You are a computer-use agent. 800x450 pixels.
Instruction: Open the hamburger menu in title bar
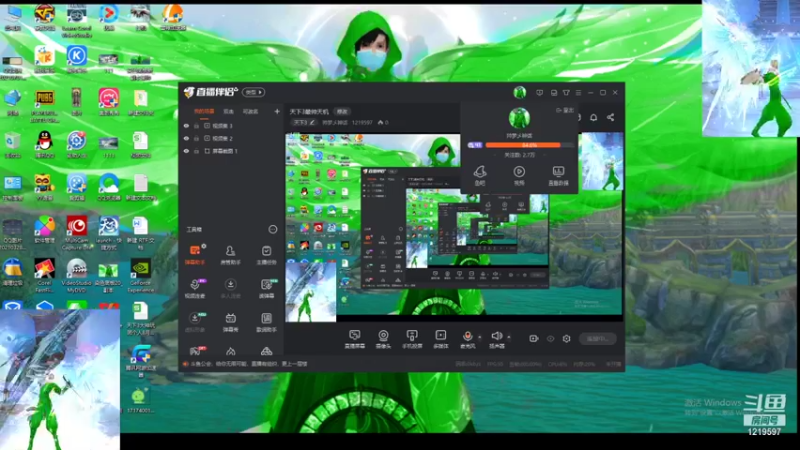pyautogui.click(x=578, y=93)
